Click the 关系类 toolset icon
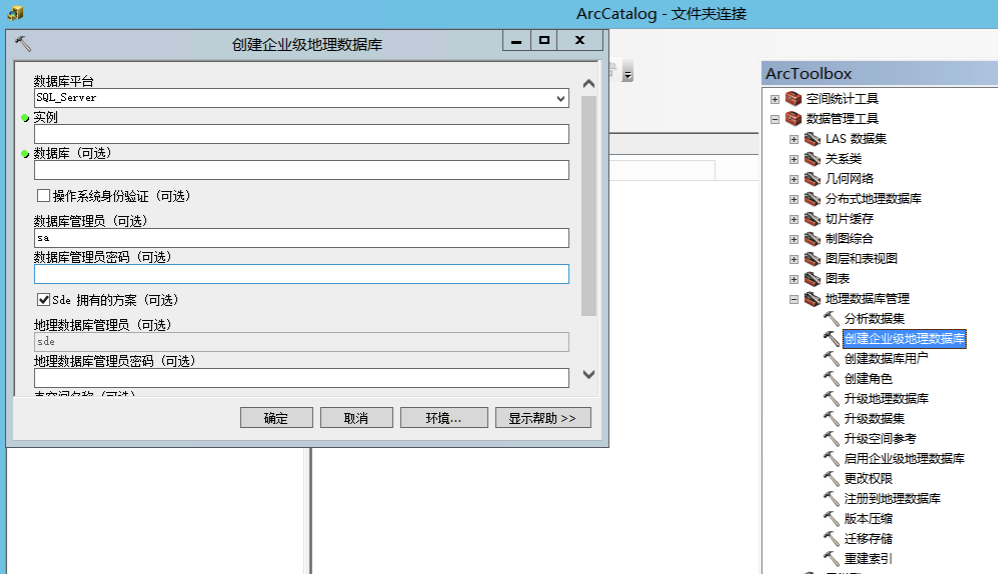998x574 pixels. (x=812, y=158)
